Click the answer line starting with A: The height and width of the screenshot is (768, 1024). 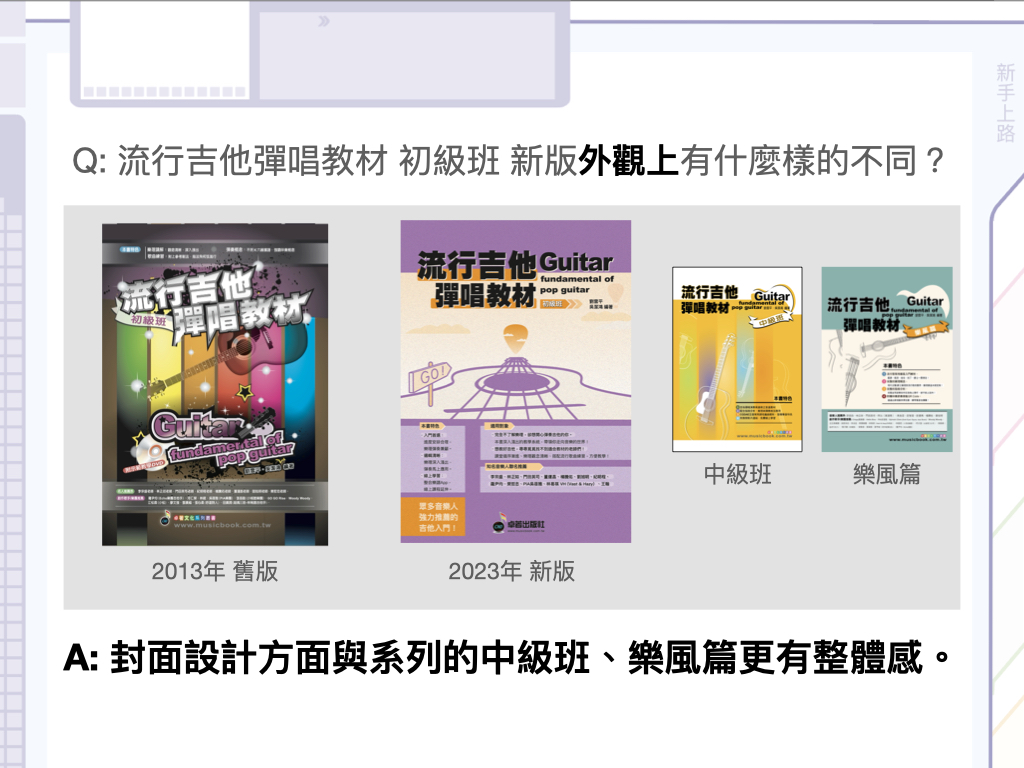505,658
